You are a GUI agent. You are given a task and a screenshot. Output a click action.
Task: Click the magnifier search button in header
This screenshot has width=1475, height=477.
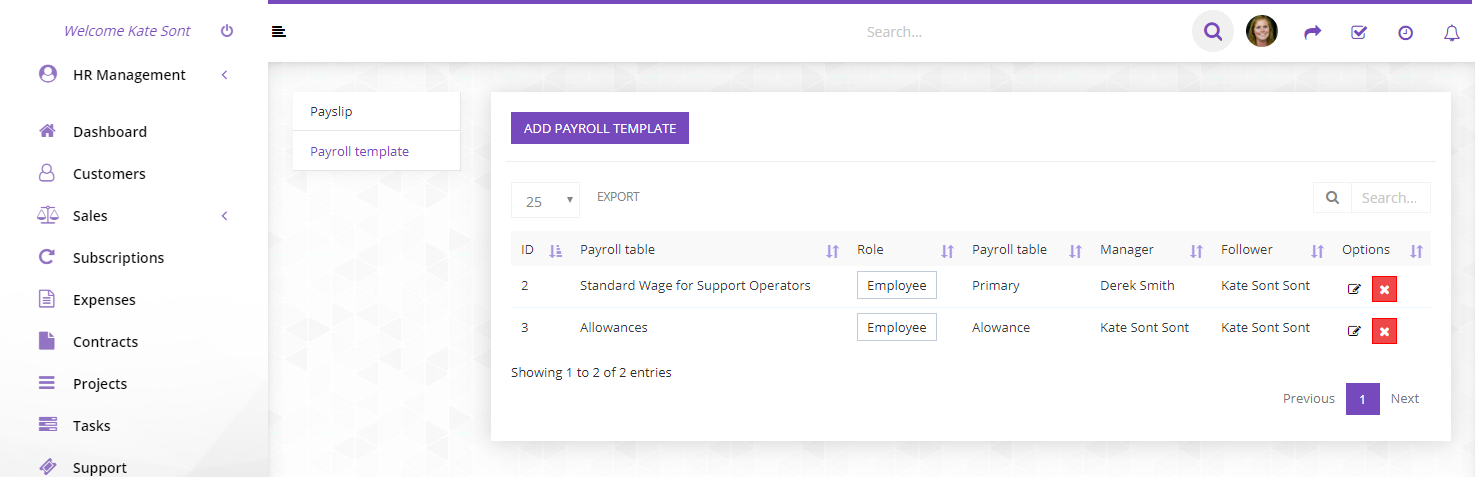[1212, 32]
